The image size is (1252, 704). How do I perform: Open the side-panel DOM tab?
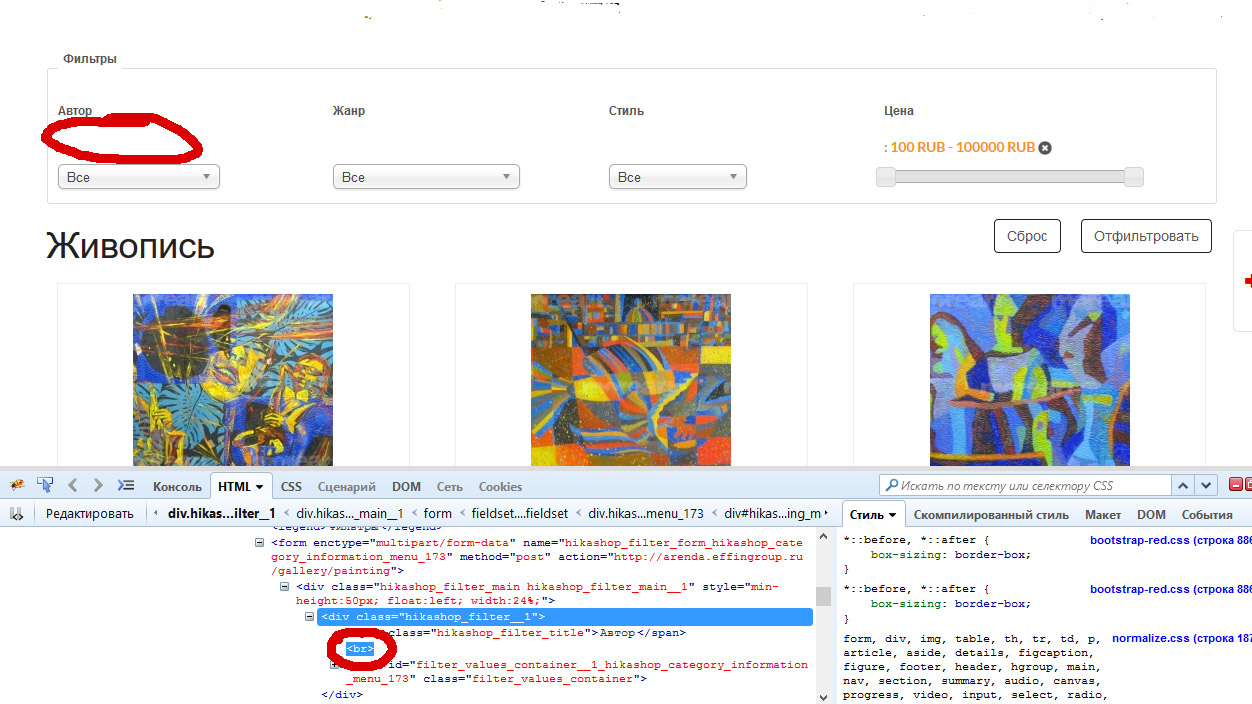pyautogui.click(x=1151, y=515)
